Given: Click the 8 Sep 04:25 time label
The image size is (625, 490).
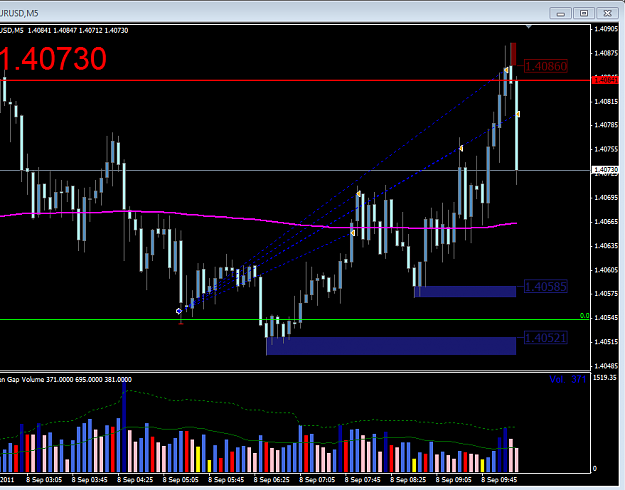Looking at the screenshot, I should (x=135, y=480).
